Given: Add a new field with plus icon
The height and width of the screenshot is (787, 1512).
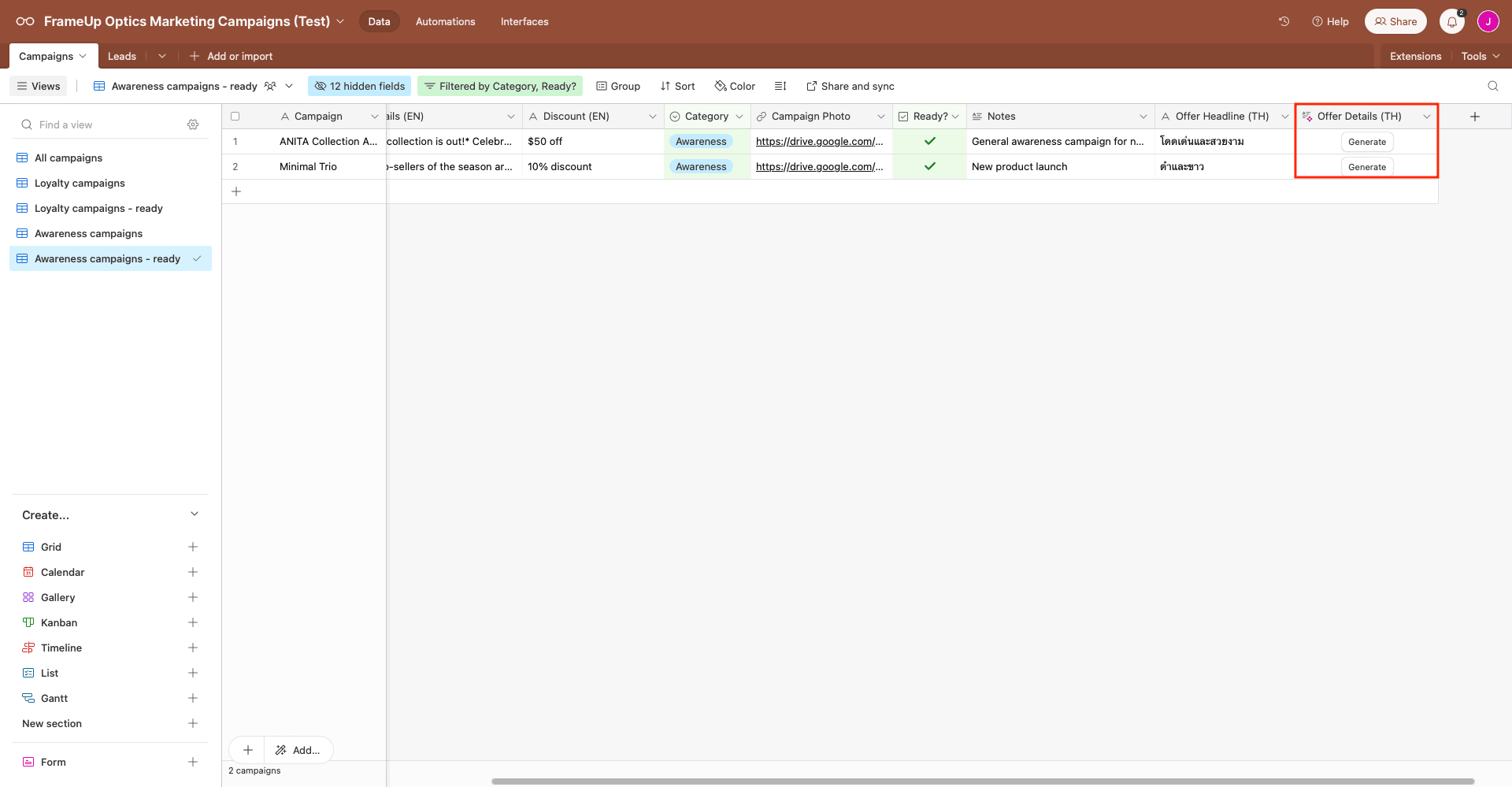Looking at the screenshot, I should 1475,116.
